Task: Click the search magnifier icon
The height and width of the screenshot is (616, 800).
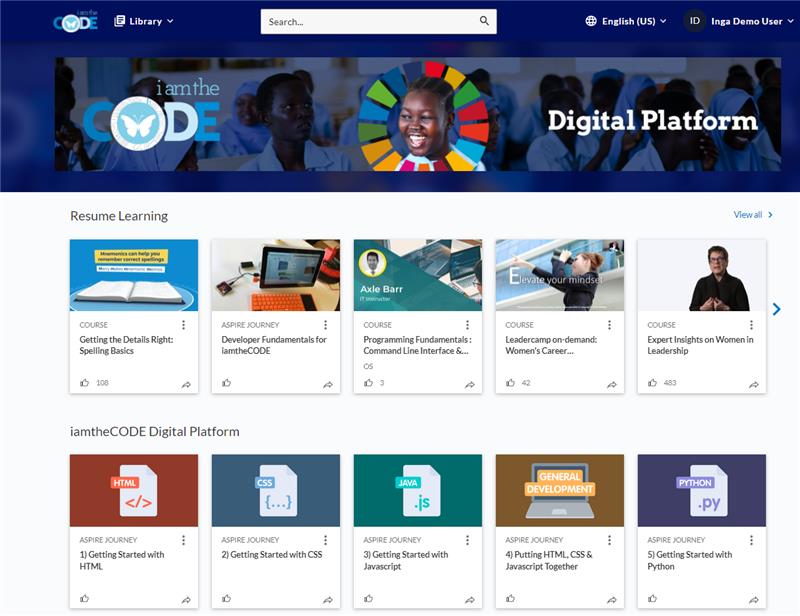Action: click(484, 21)
